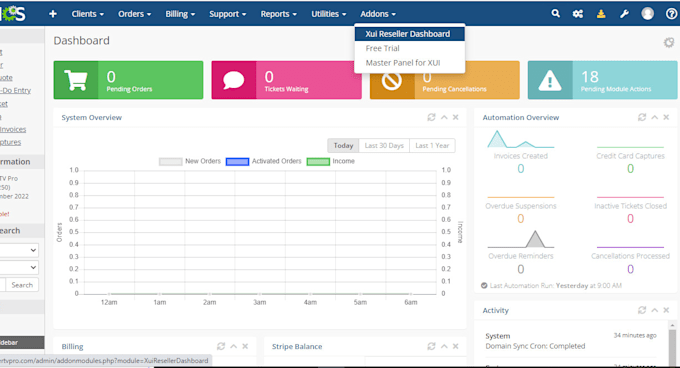
Task: Click the Credit Card Captures count
Action: (x=631, y=169)
